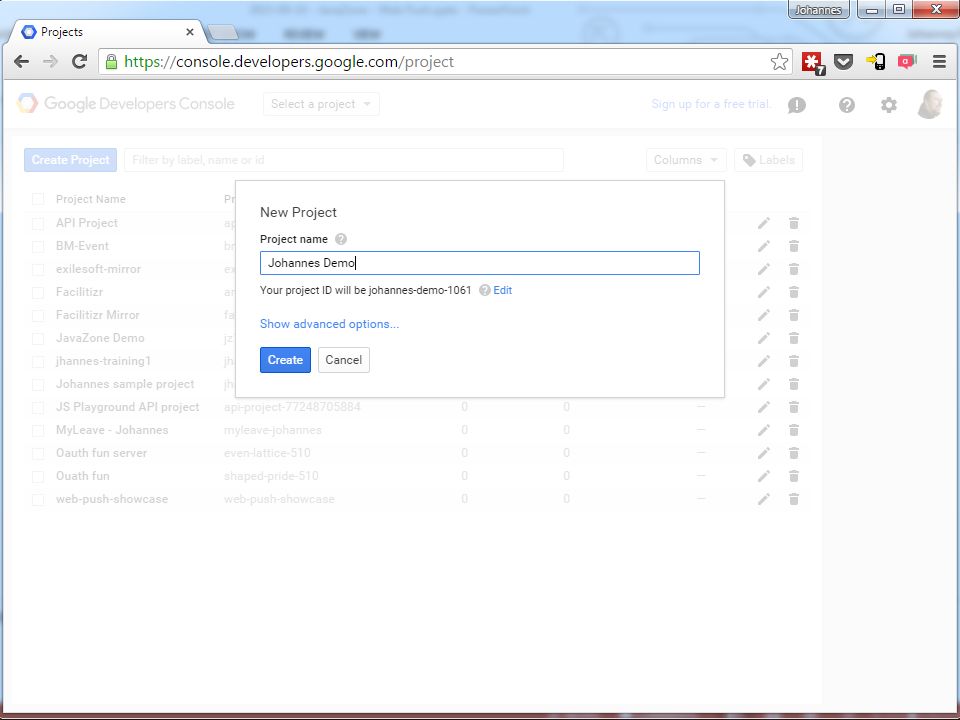
Task: Click the JavaZone Demo project name
Action: coord(100,338)
